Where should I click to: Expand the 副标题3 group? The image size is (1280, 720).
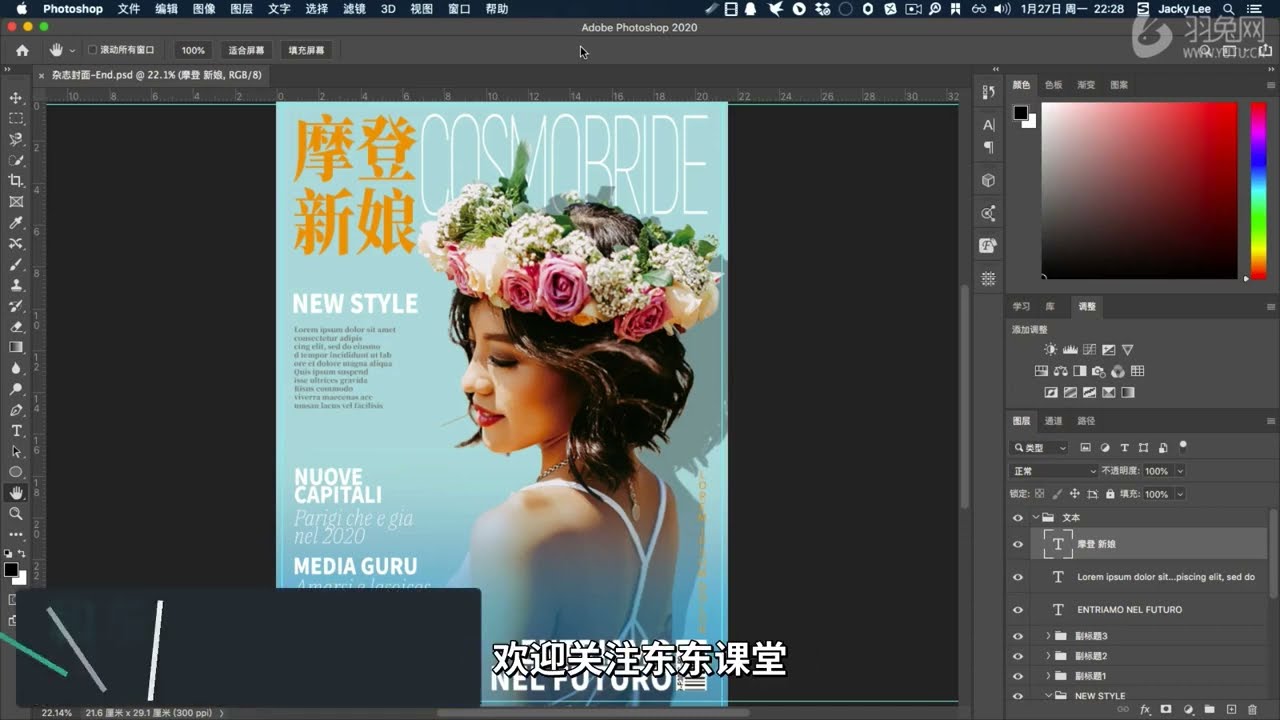(x=1048, y=636)
